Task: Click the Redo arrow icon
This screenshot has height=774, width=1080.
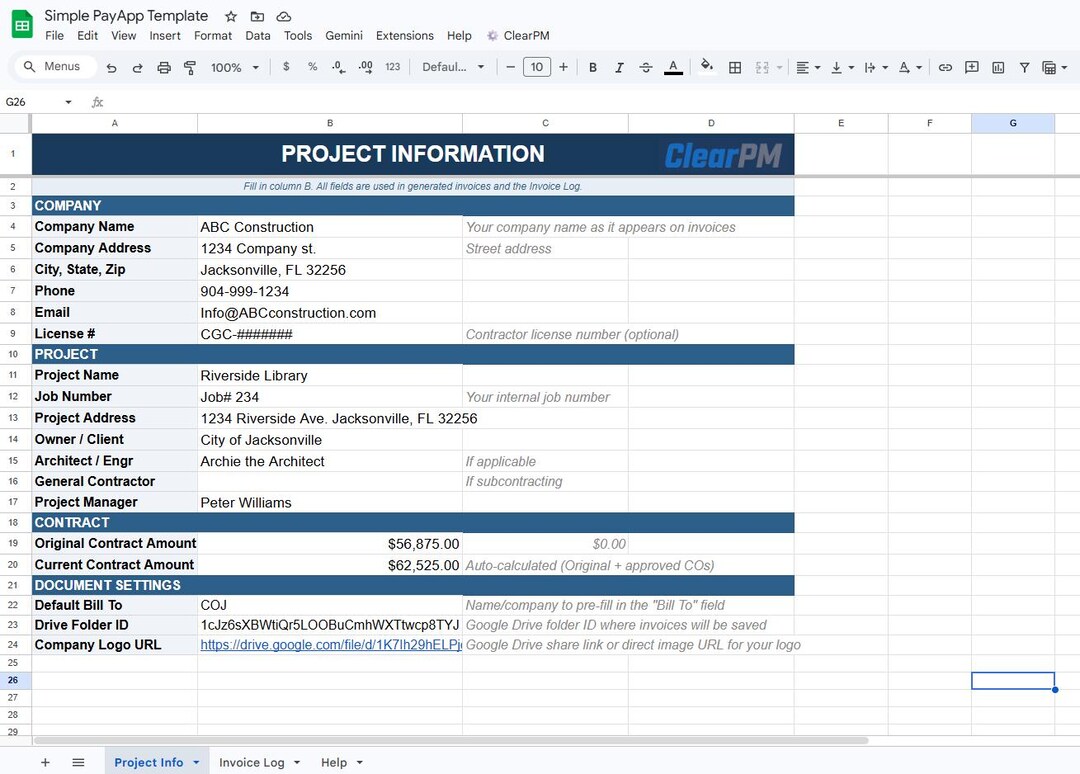Action: tap(137, 67)
